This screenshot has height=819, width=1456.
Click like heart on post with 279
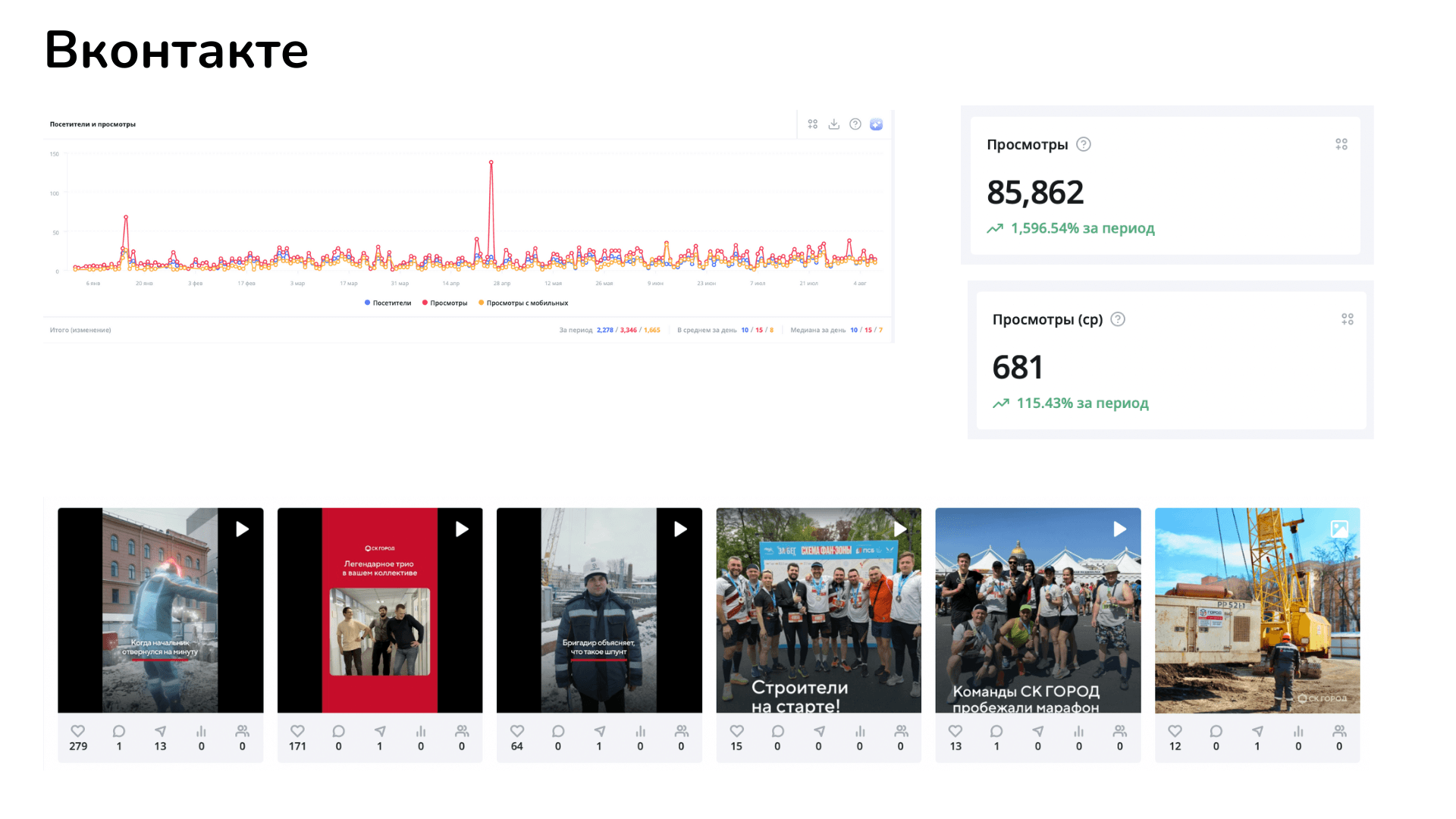[78, 731]
